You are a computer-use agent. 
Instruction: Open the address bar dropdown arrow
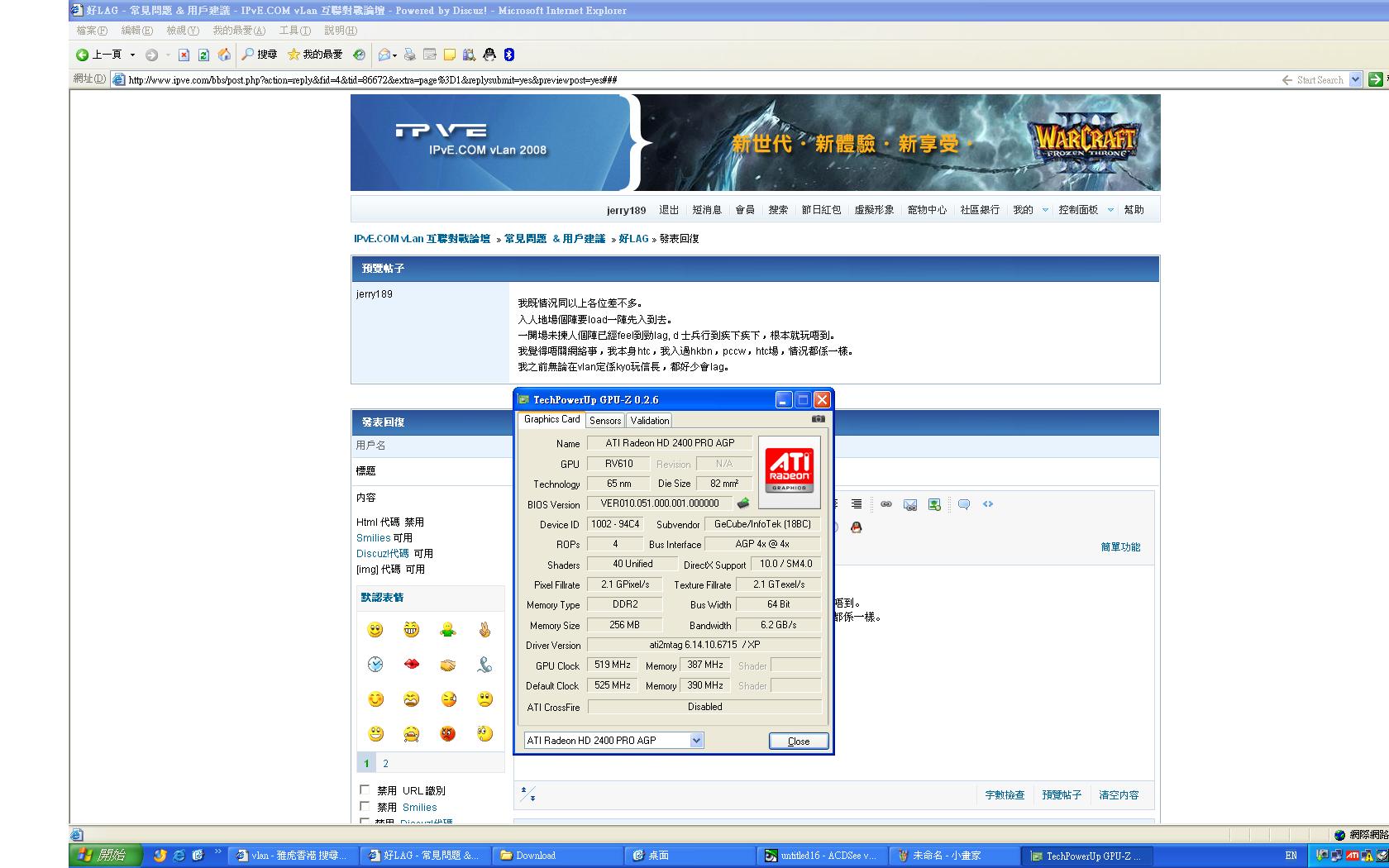(1355, 79)
